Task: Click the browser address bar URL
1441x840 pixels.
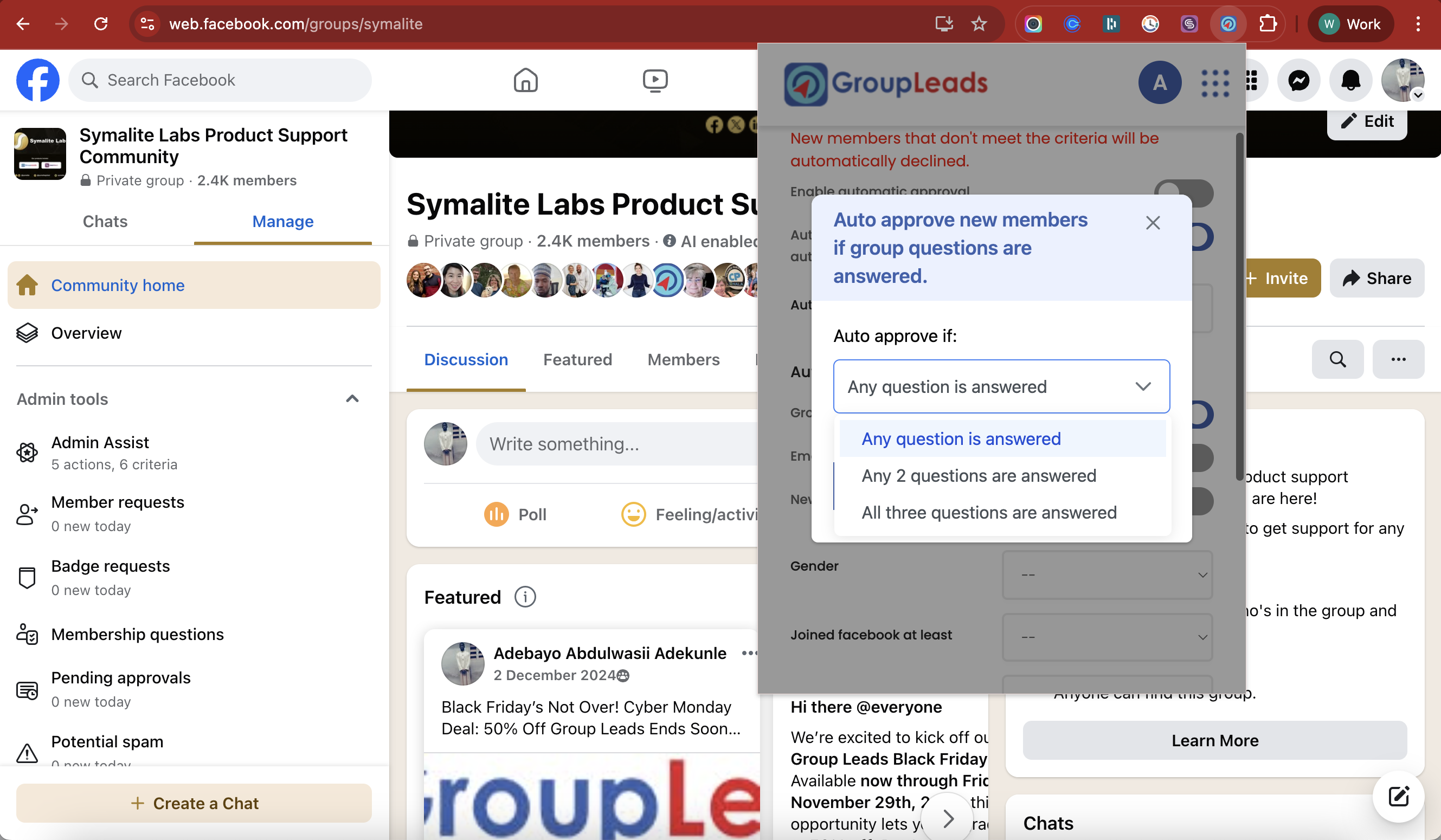Action: [x=295, y=24]
